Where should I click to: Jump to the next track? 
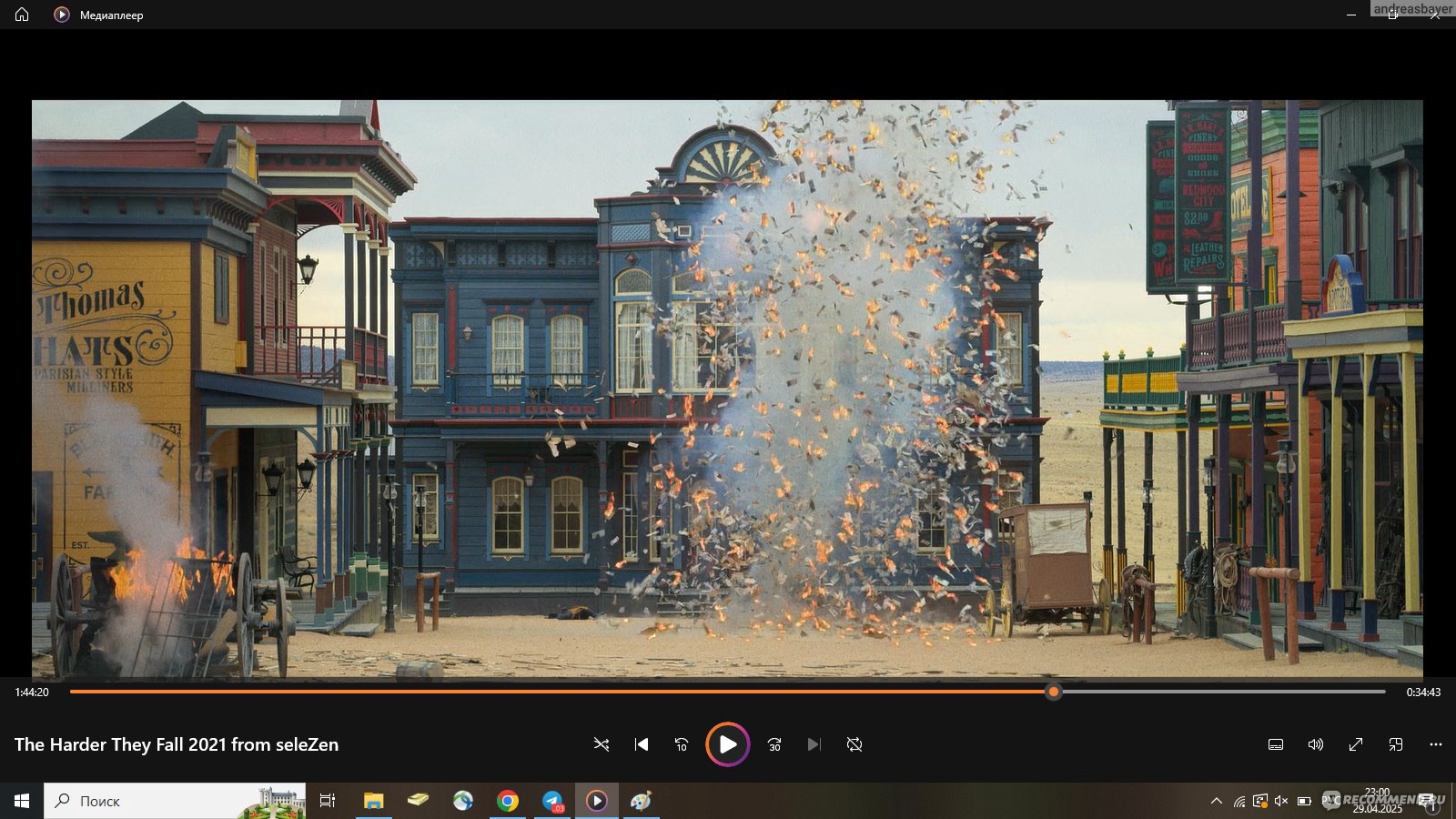tap(814, 744)
